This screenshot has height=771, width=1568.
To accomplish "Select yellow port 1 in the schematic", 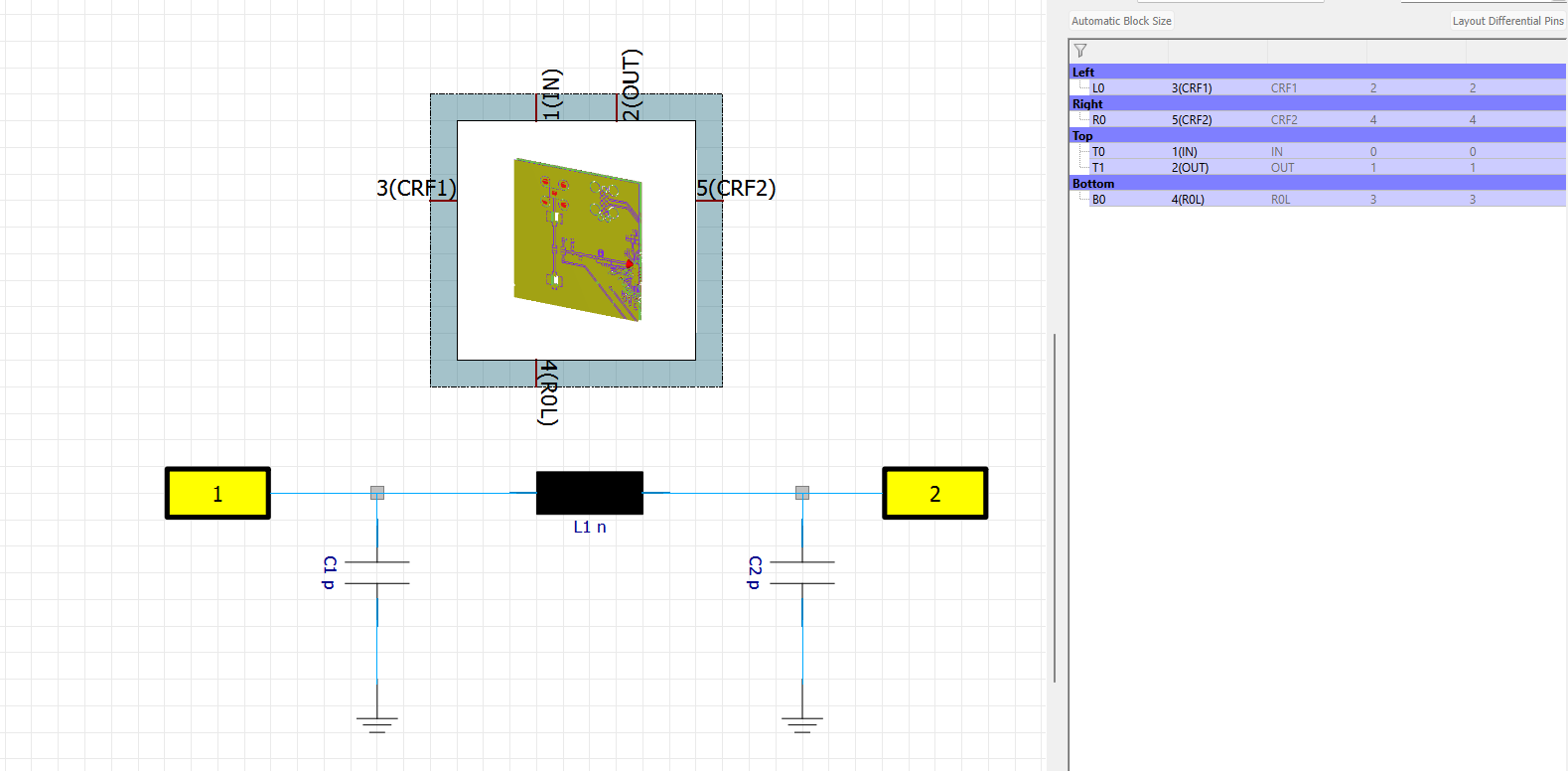I will pos(217,493).
